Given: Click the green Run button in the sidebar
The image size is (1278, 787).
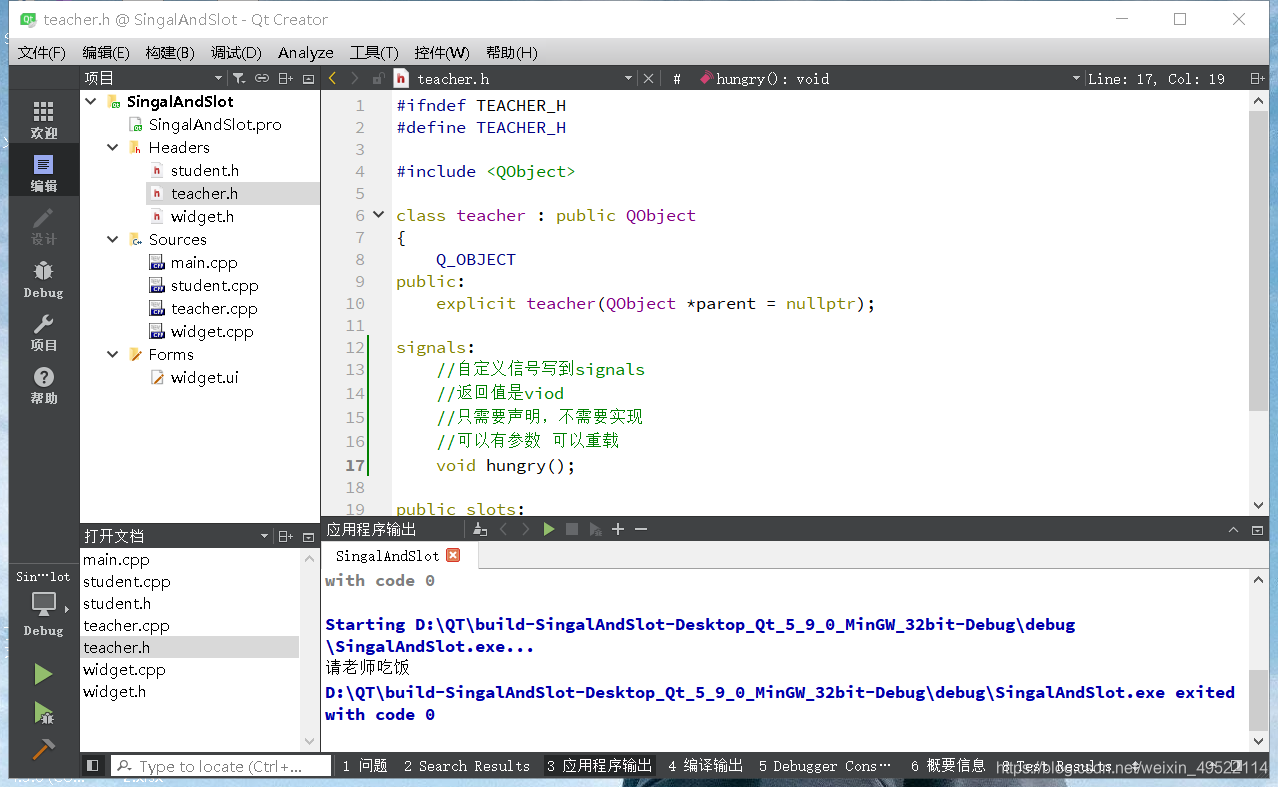Looking at the screenshot, I should [x=43, y=675].
